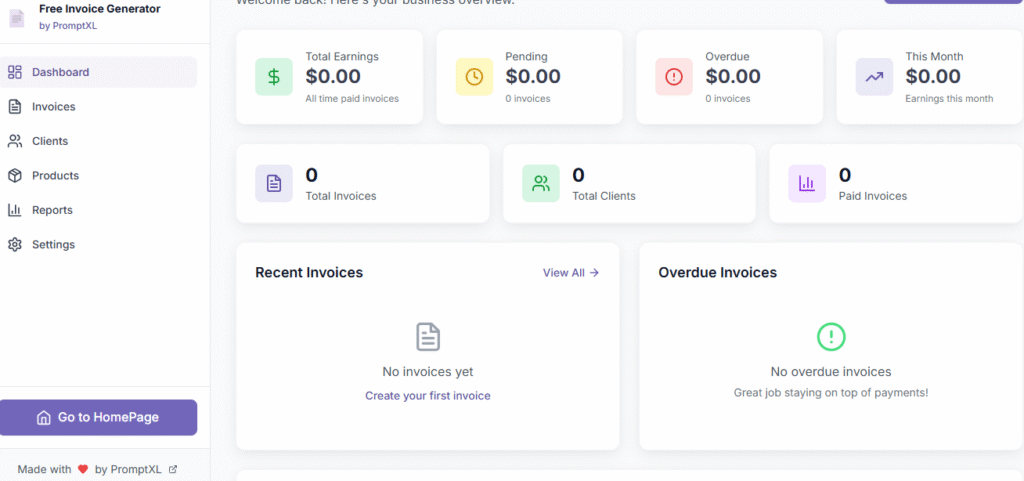Image resolution: width=1024 pixels, height=481 pixels.
Task: Open the Products section
Action: pyautogui.click(x=99, y=176)
